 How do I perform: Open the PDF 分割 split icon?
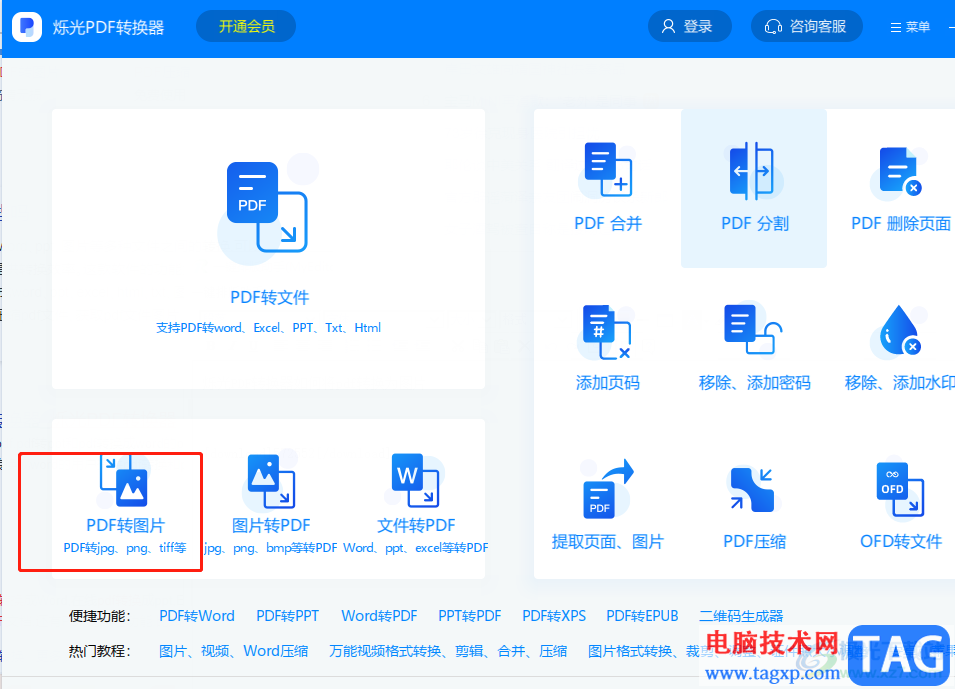(754, 171)
